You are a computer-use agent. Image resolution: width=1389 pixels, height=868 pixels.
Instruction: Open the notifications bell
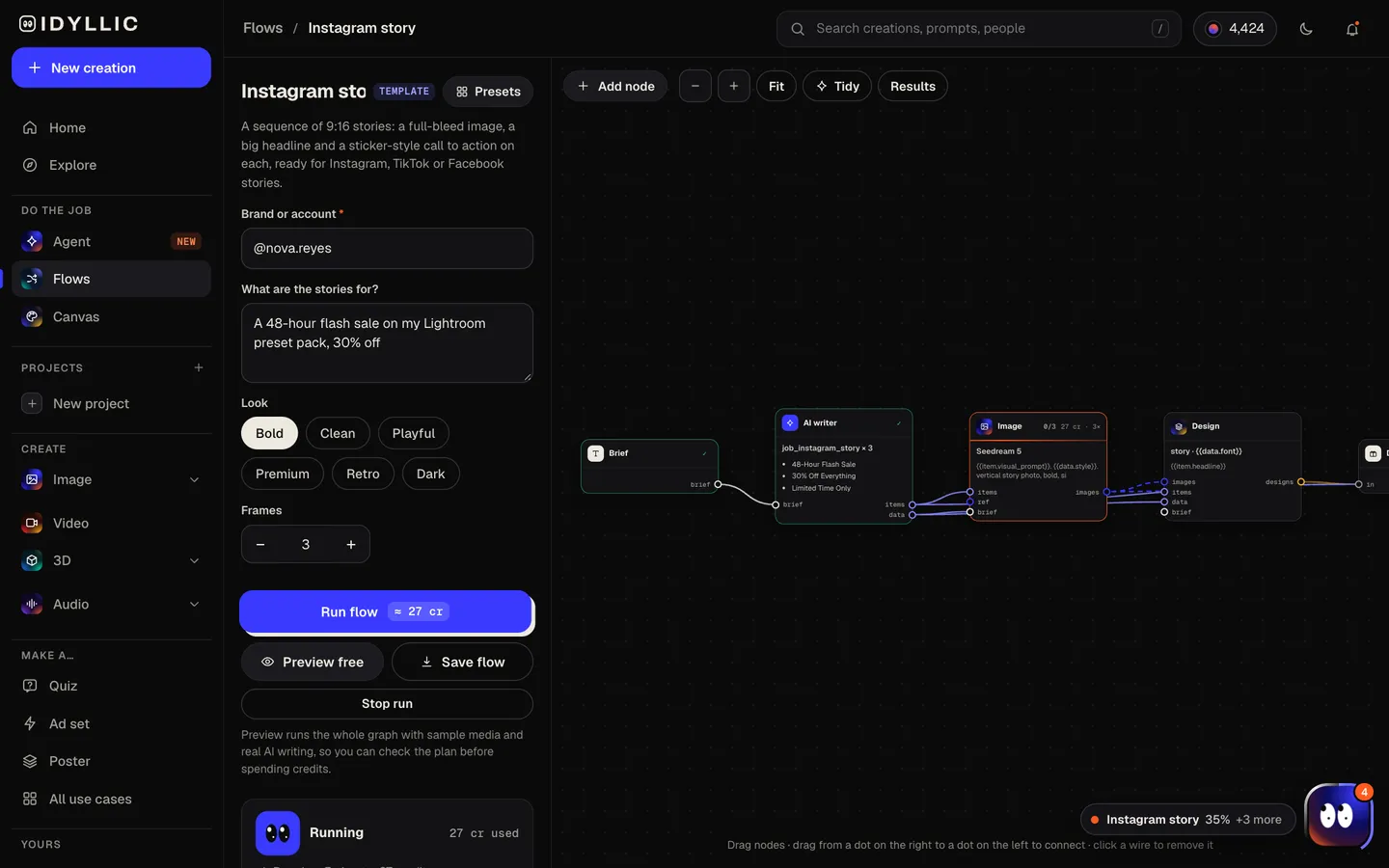click(x=1352, y=29)
